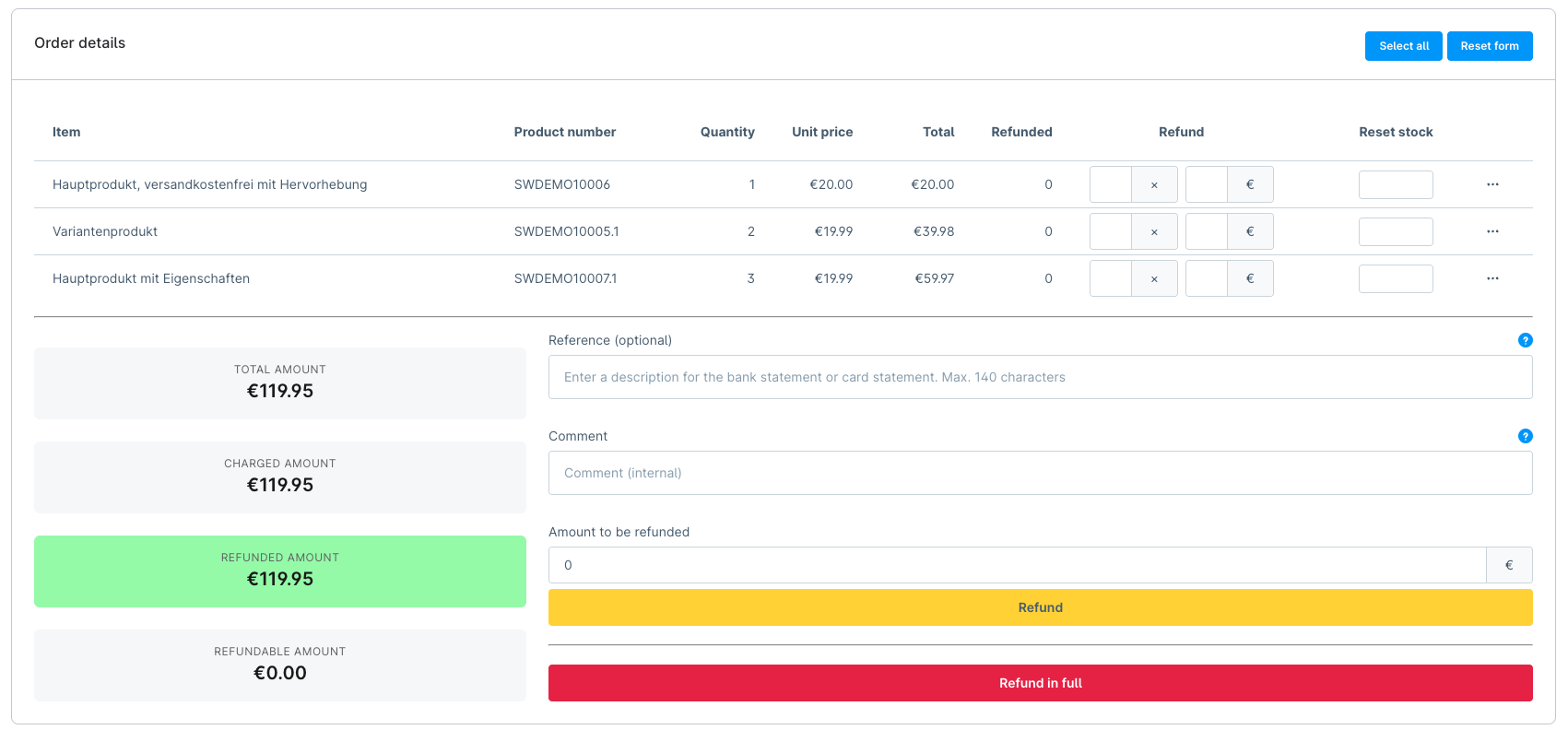Image resolution: width=1568 pixels, height=730 pixels.
Task: Click the € addon beside Amount to be refunded
Action: pyautogui.click(x=1509, y=565)
